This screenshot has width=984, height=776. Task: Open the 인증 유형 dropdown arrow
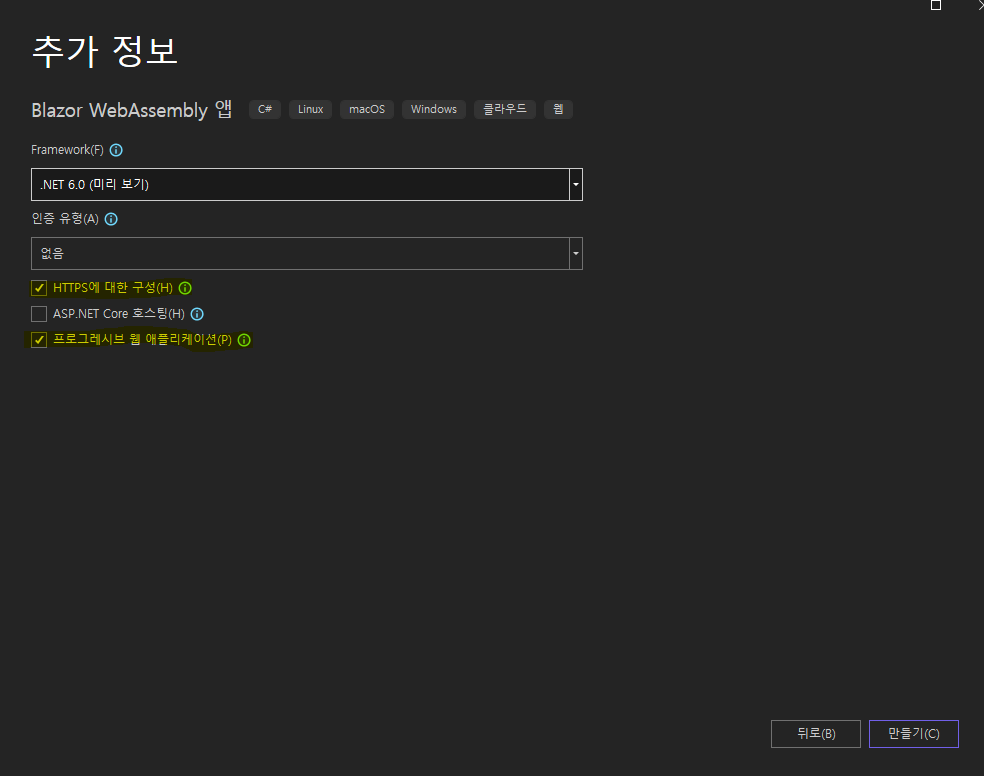coord(575,253)
